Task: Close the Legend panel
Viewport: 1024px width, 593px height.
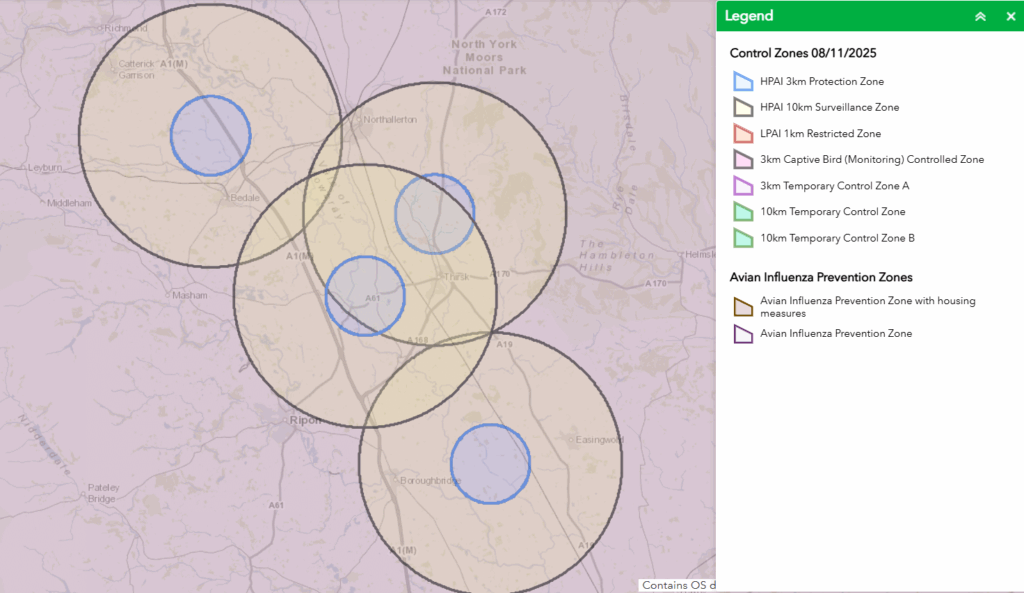Action: click(1010, 16)
